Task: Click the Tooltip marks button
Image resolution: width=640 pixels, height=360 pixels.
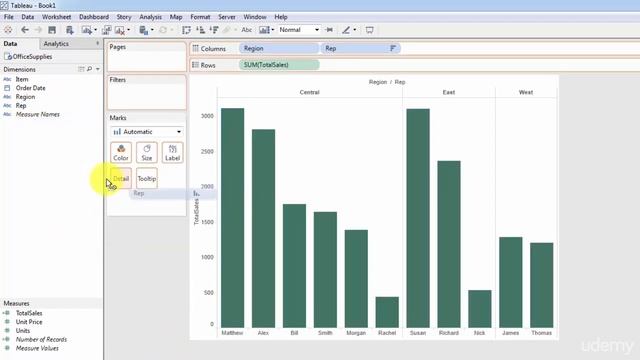Action: pyautogui.click(x=147, y=178)
